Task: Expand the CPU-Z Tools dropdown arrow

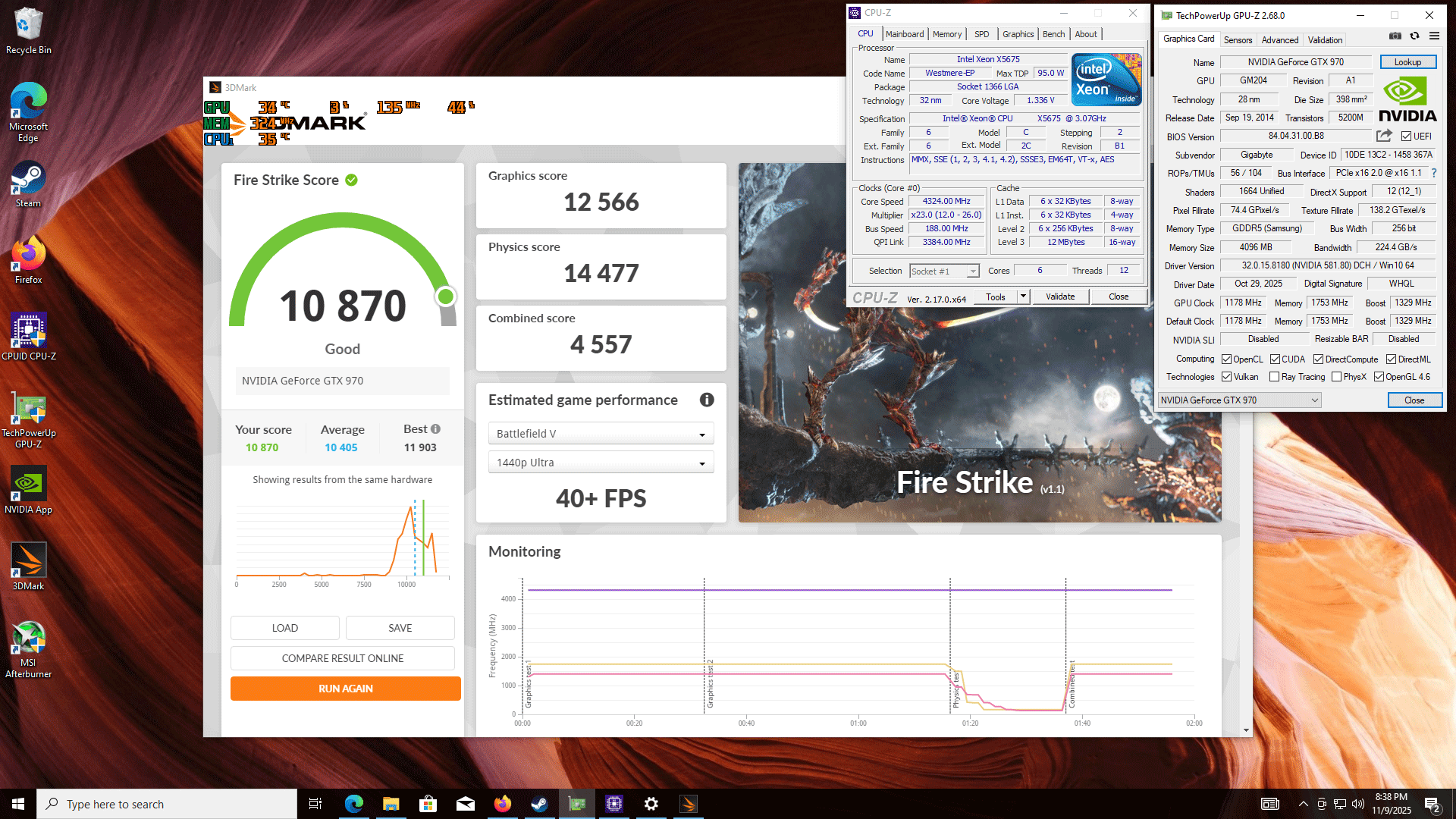Action: click(1023, 297)
